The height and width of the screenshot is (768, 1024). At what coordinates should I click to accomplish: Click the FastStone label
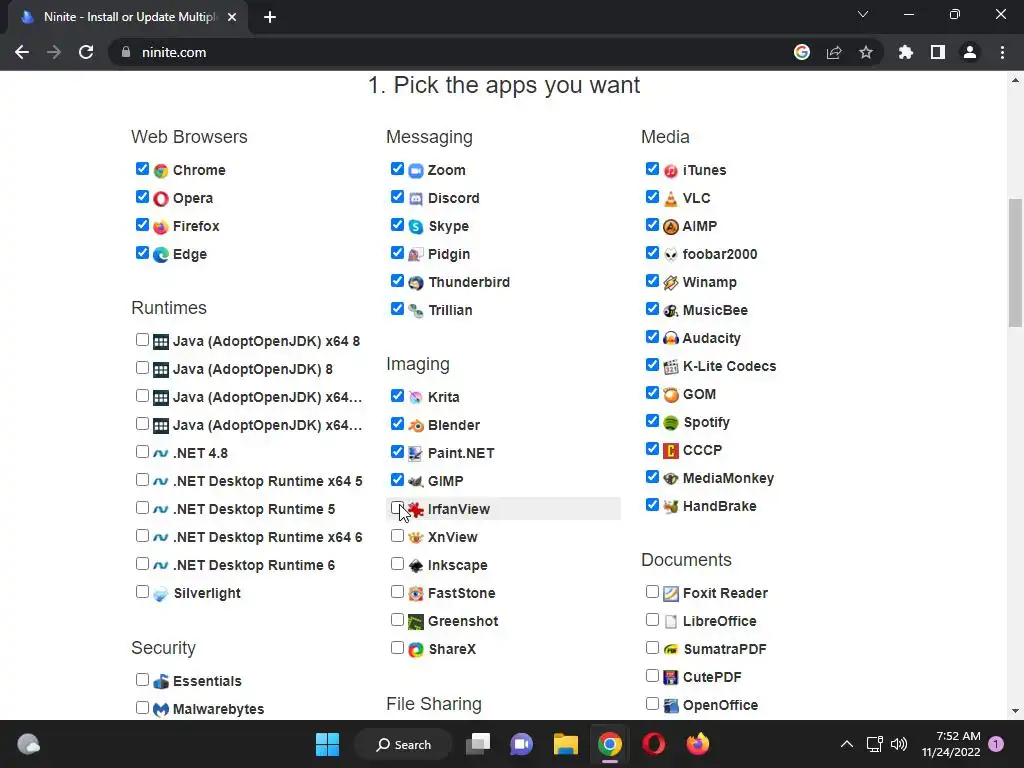462,594
